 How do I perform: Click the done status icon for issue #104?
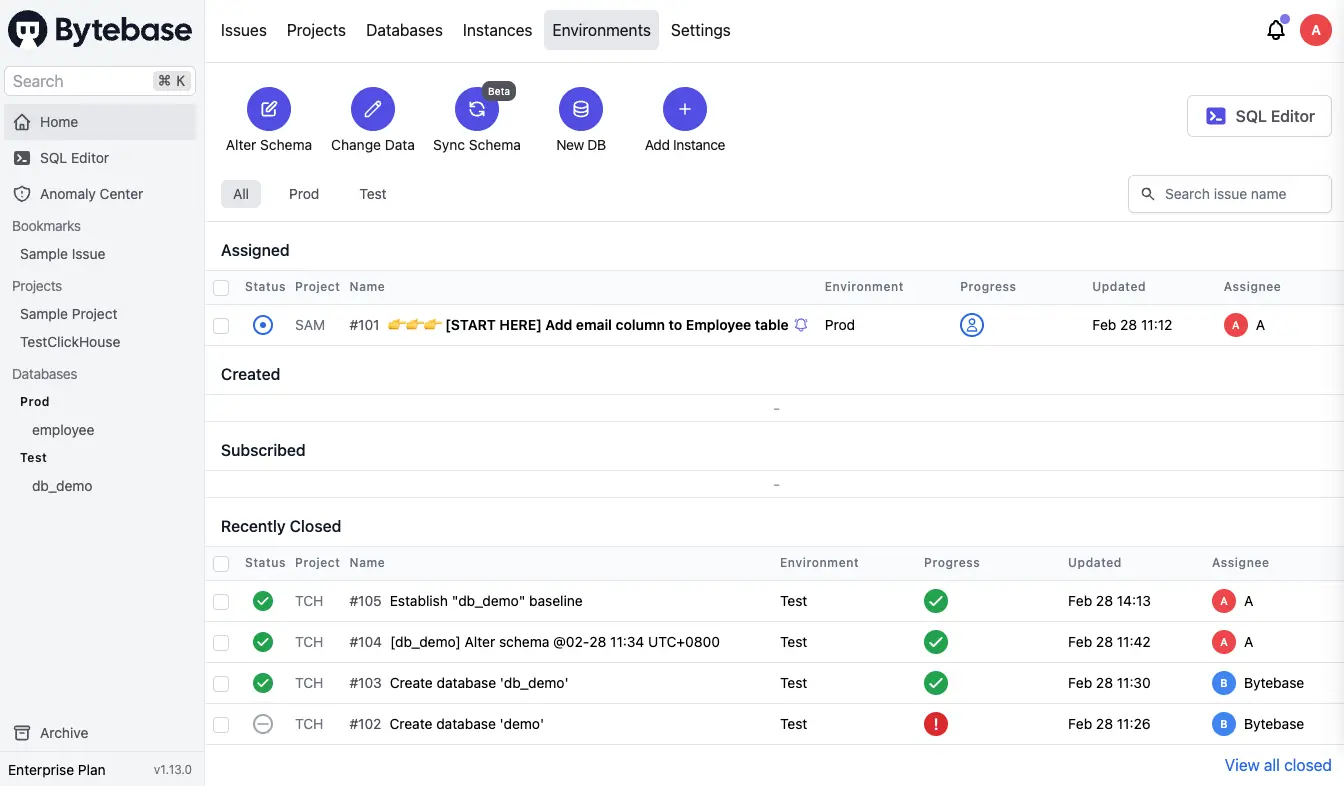263,642
